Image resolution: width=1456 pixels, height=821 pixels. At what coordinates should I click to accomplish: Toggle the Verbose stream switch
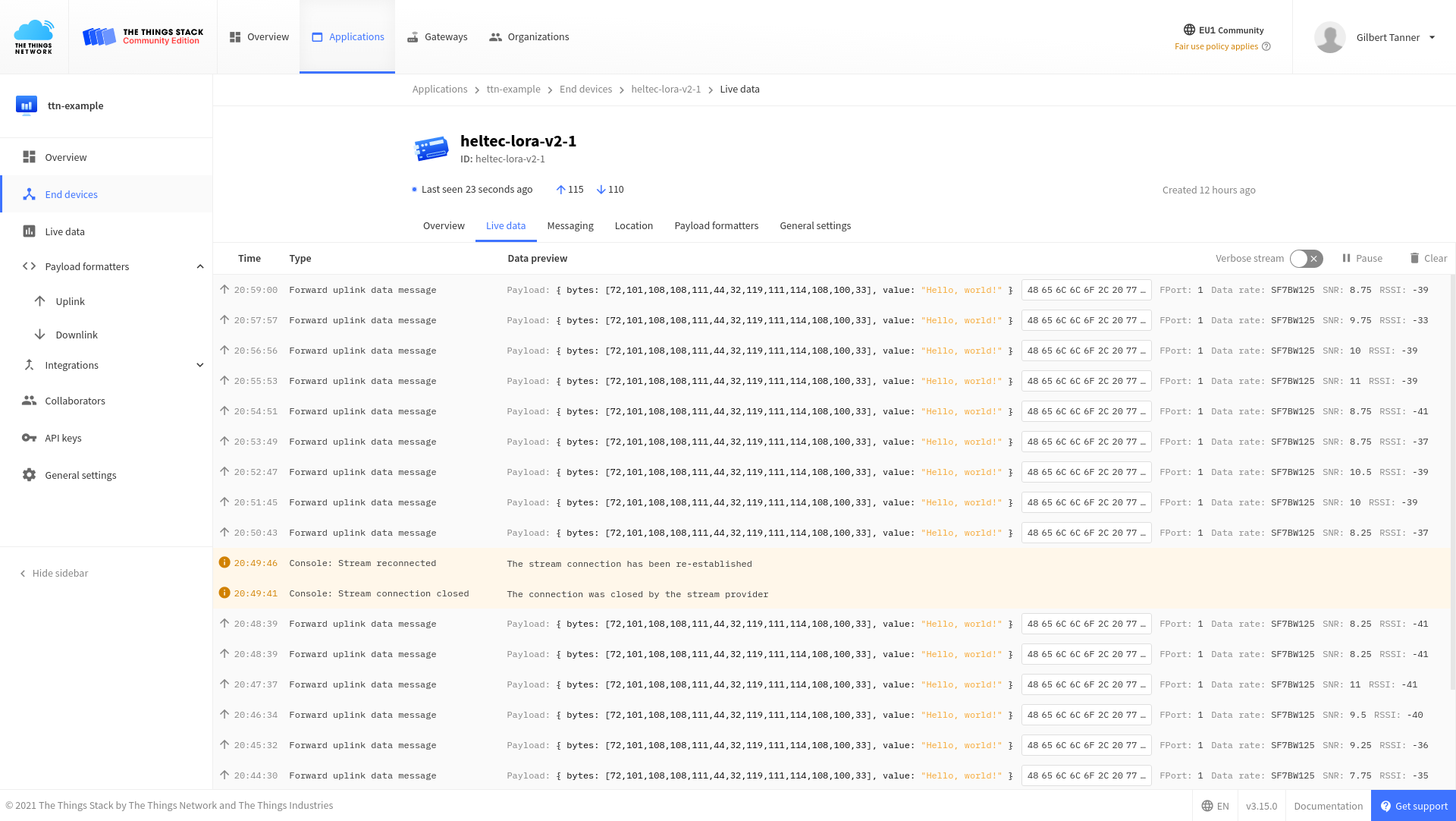[1306, 258]
